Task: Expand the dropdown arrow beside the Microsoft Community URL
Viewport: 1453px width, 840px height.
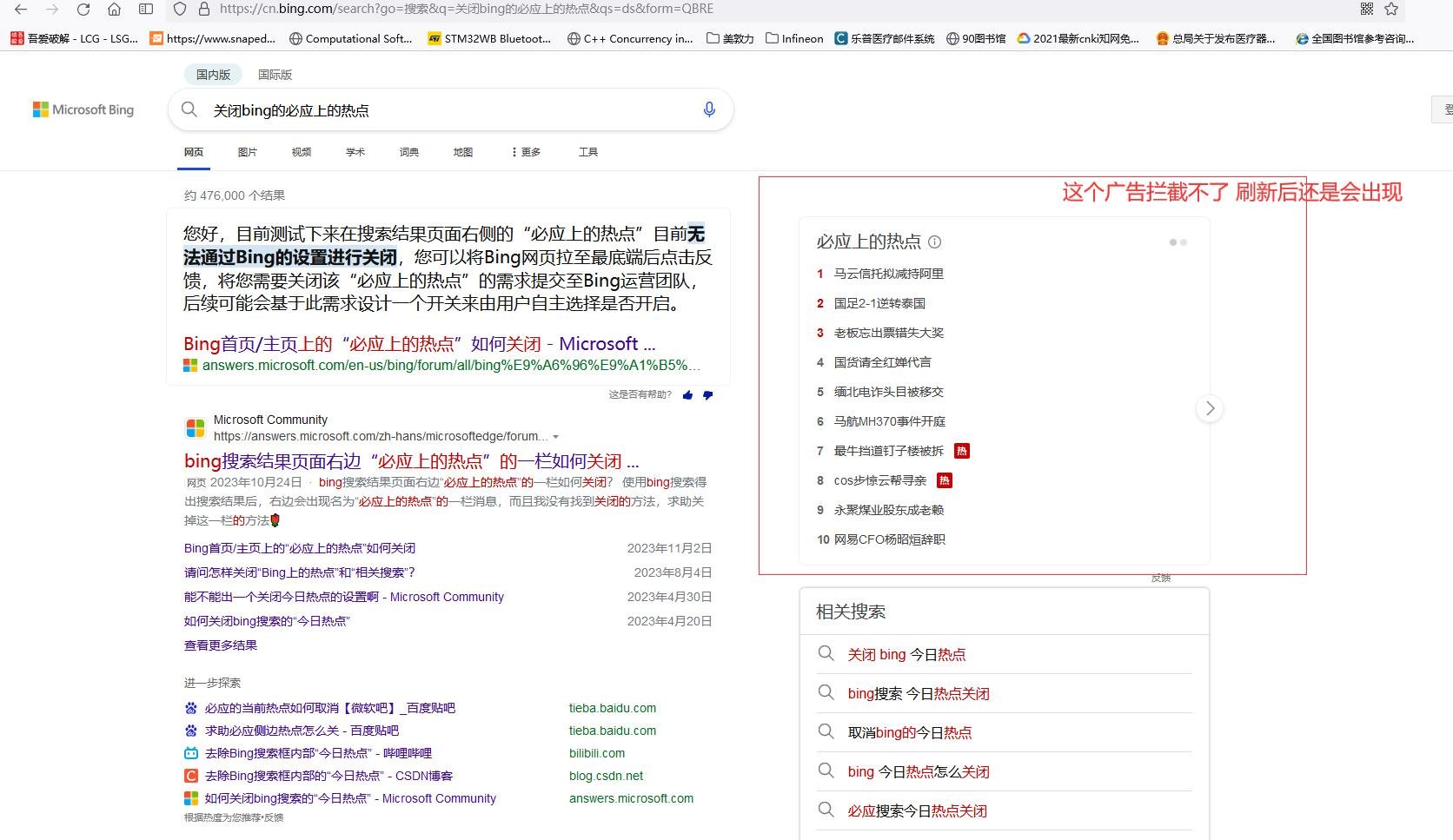Action: click(x=557, y=437)
